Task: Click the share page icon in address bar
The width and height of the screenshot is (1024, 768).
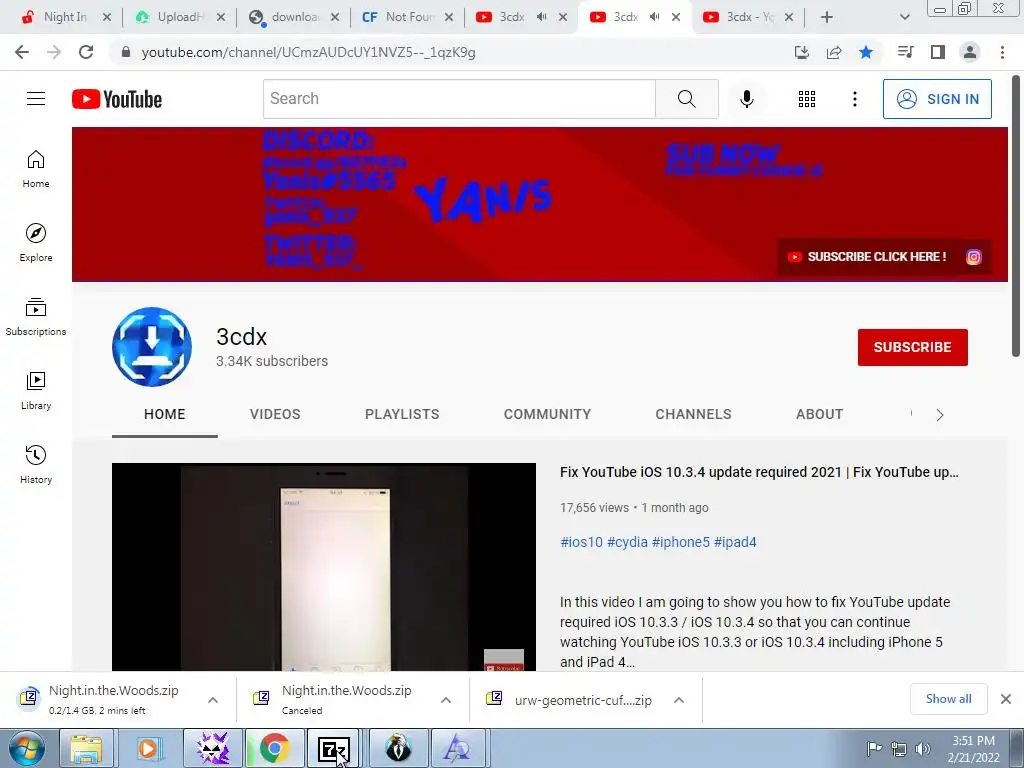Action: [x=834, y=52]
